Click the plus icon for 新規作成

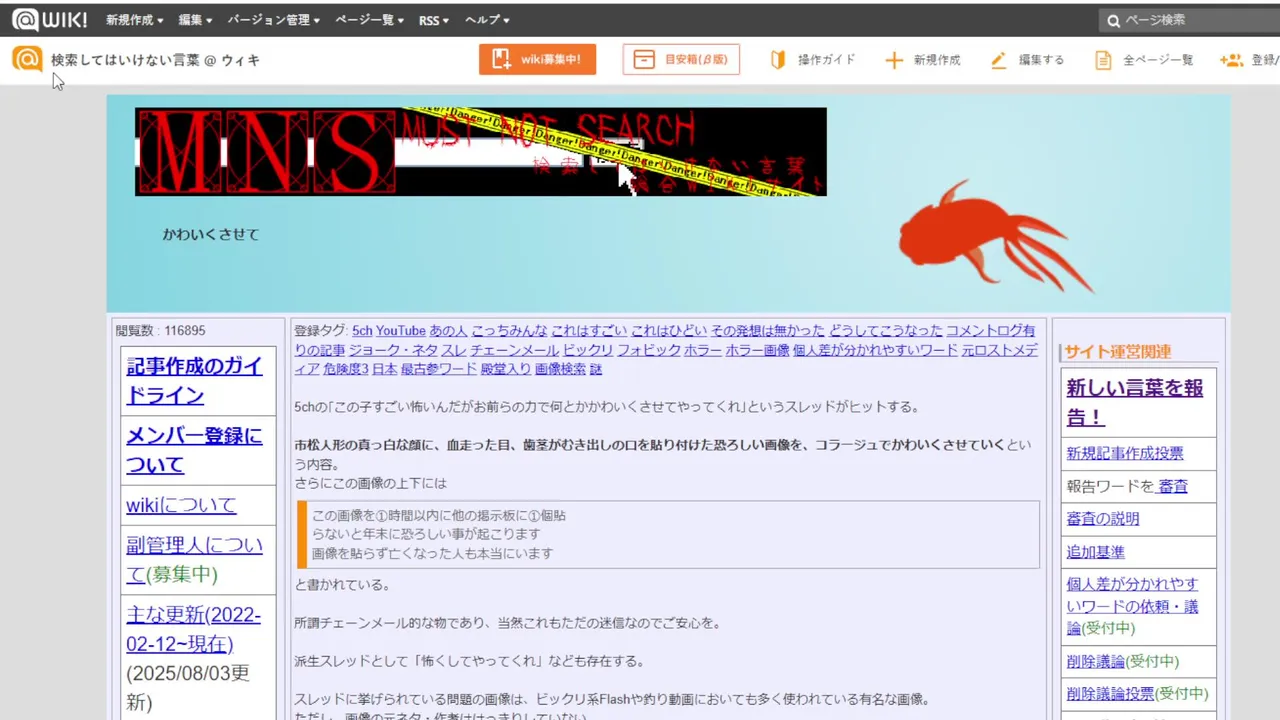894,60
